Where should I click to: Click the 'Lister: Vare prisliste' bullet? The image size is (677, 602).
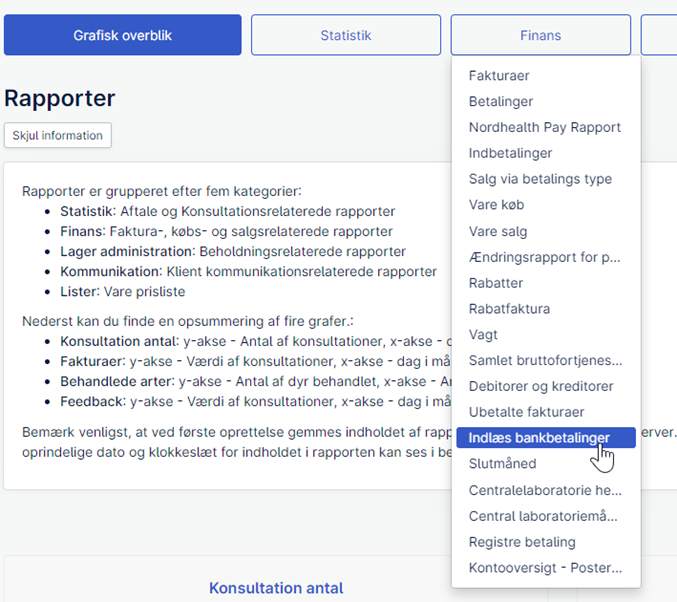click(123, 292)
